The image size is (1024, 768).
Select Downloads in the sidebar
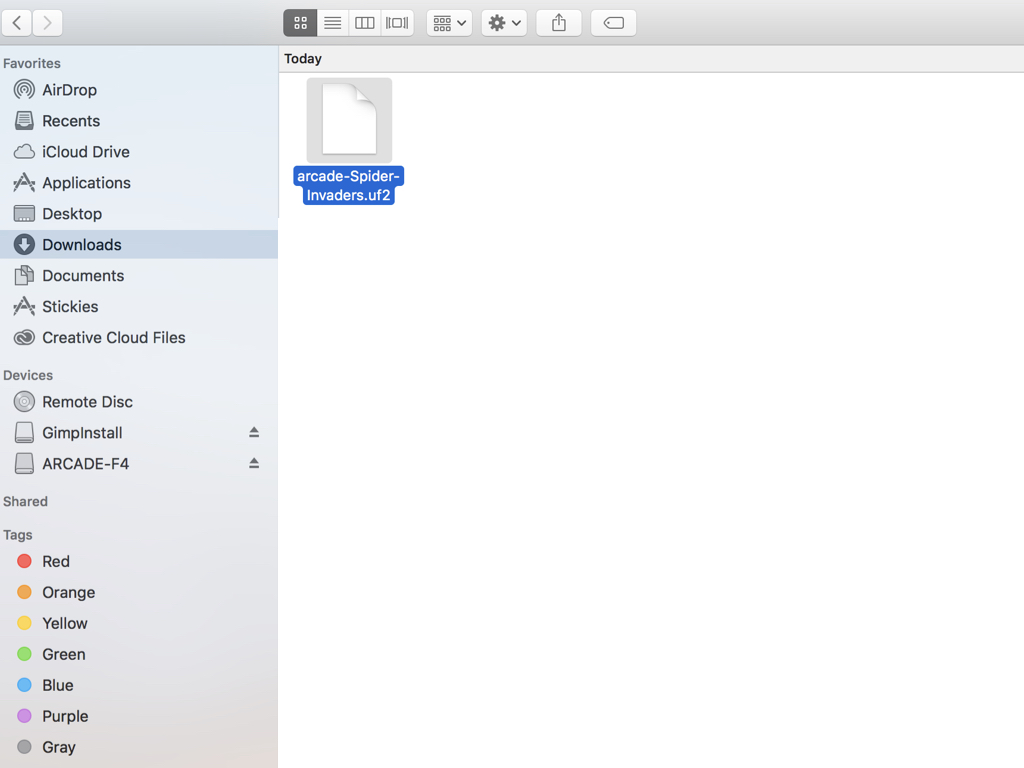(138, 244)
